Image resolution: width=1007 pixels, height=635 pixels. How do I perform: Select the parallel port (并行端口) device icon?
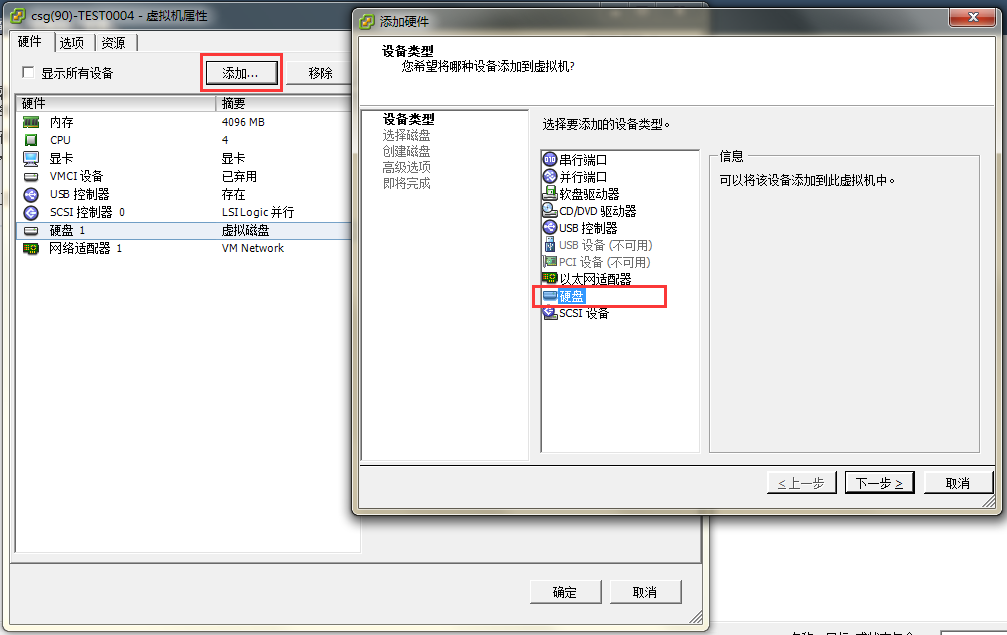tap(550, 177)
